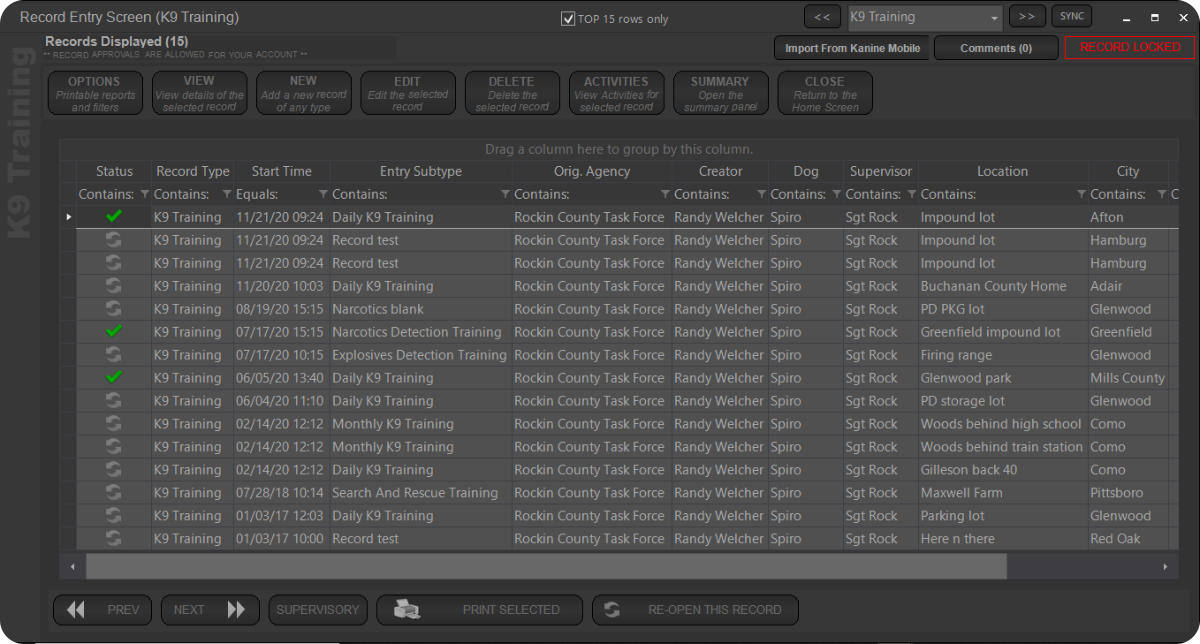The width and height of the screenshot is (1200, 644).
Task: Click the PREV button
Action: (x=102, y=610)
